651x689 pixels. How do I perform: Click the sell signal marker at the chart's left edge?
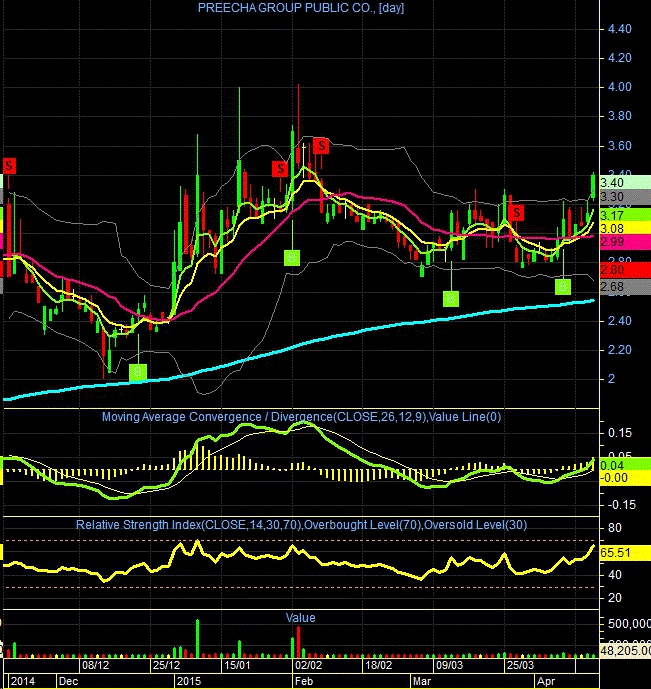[9, 166]
